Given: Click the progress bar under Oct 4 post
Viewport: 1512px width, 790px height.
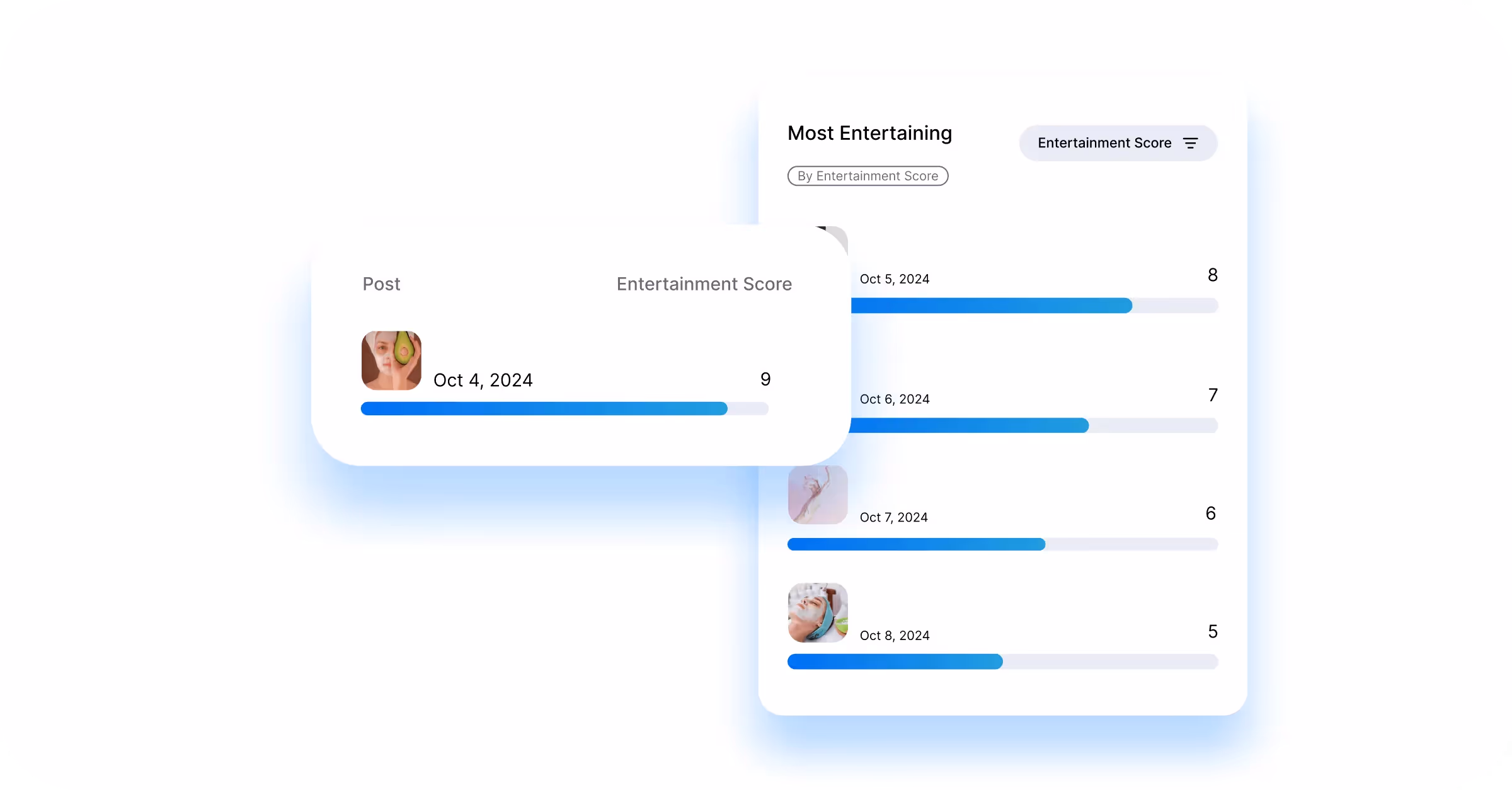Looking at the screenshot, I should click(x=564, y=409).
